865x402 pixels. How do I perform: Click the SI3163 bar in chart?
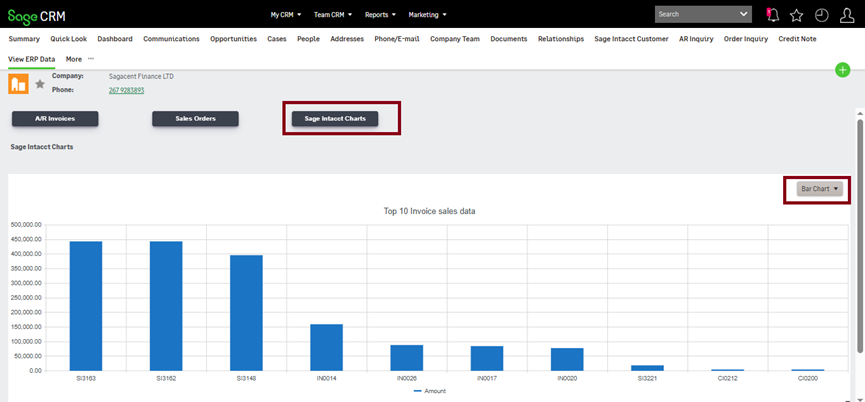pyautogui.click(x=86, y=305)
